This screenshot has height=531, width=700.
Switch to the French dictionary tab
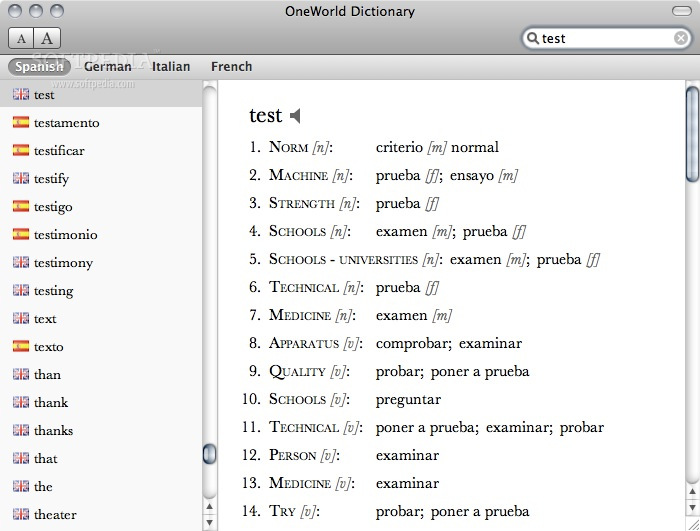tap(232, 67)
